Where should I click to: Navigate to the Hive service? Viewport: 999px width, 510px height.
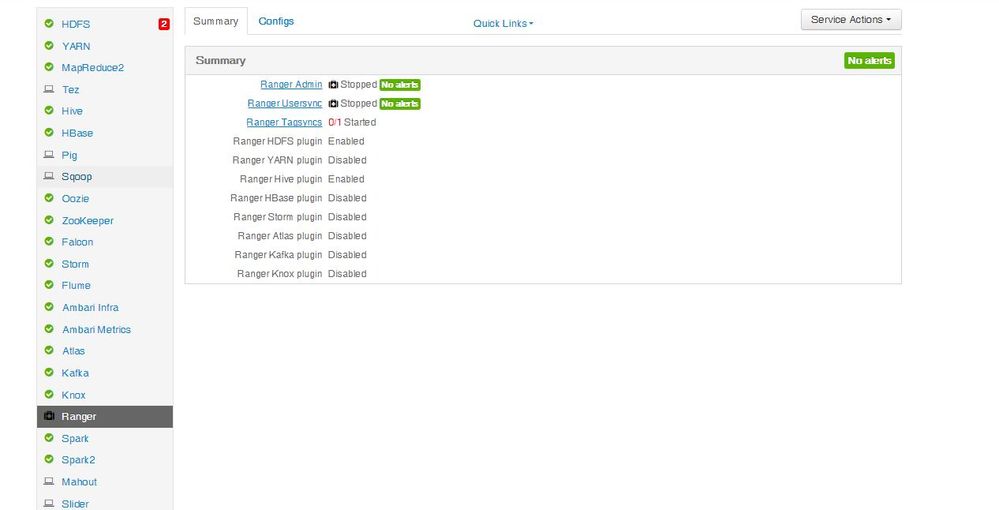pyautogui.click(x=72, y=111)
